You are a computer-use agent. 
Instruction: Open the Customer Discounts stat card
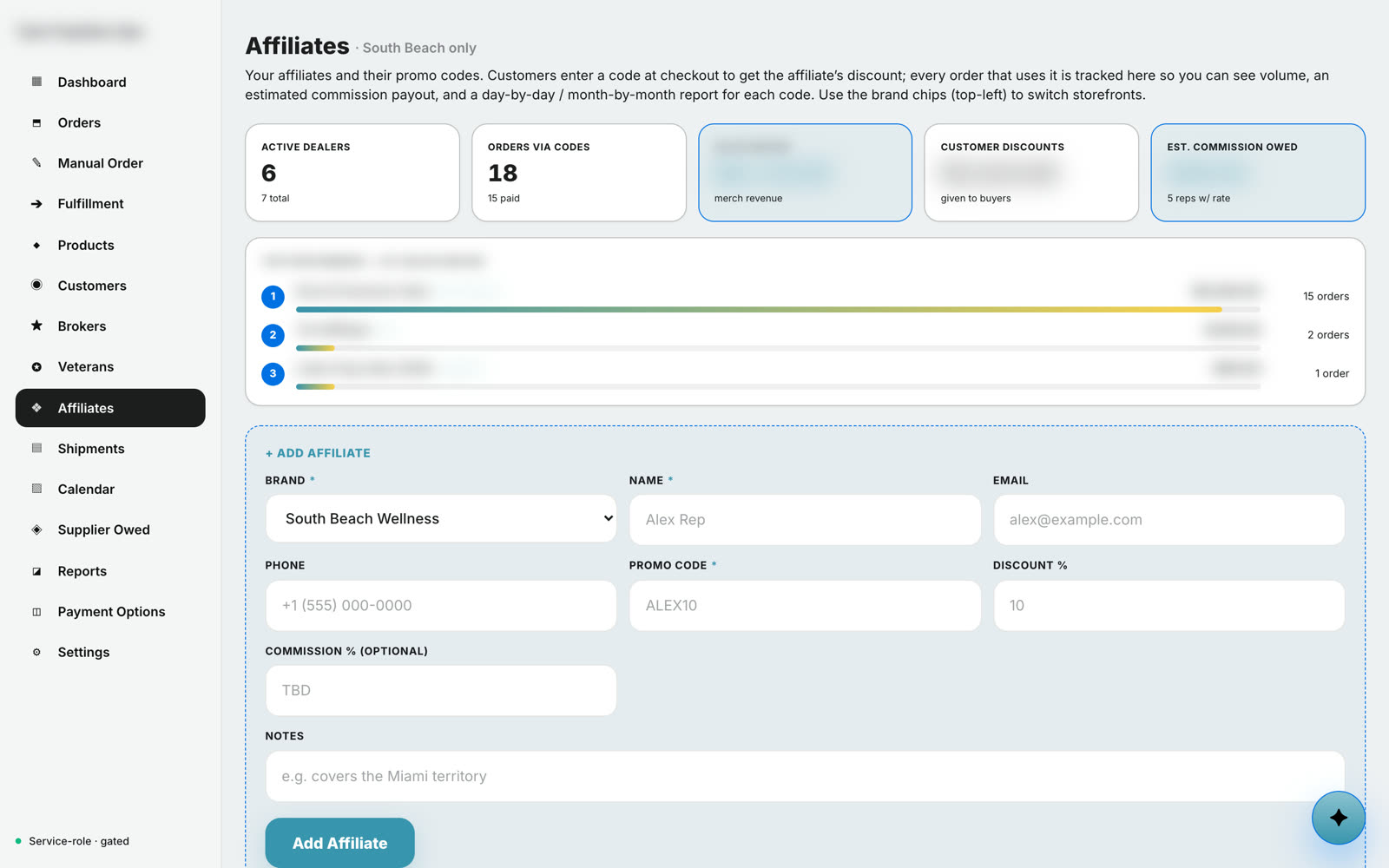(1031, 173)
